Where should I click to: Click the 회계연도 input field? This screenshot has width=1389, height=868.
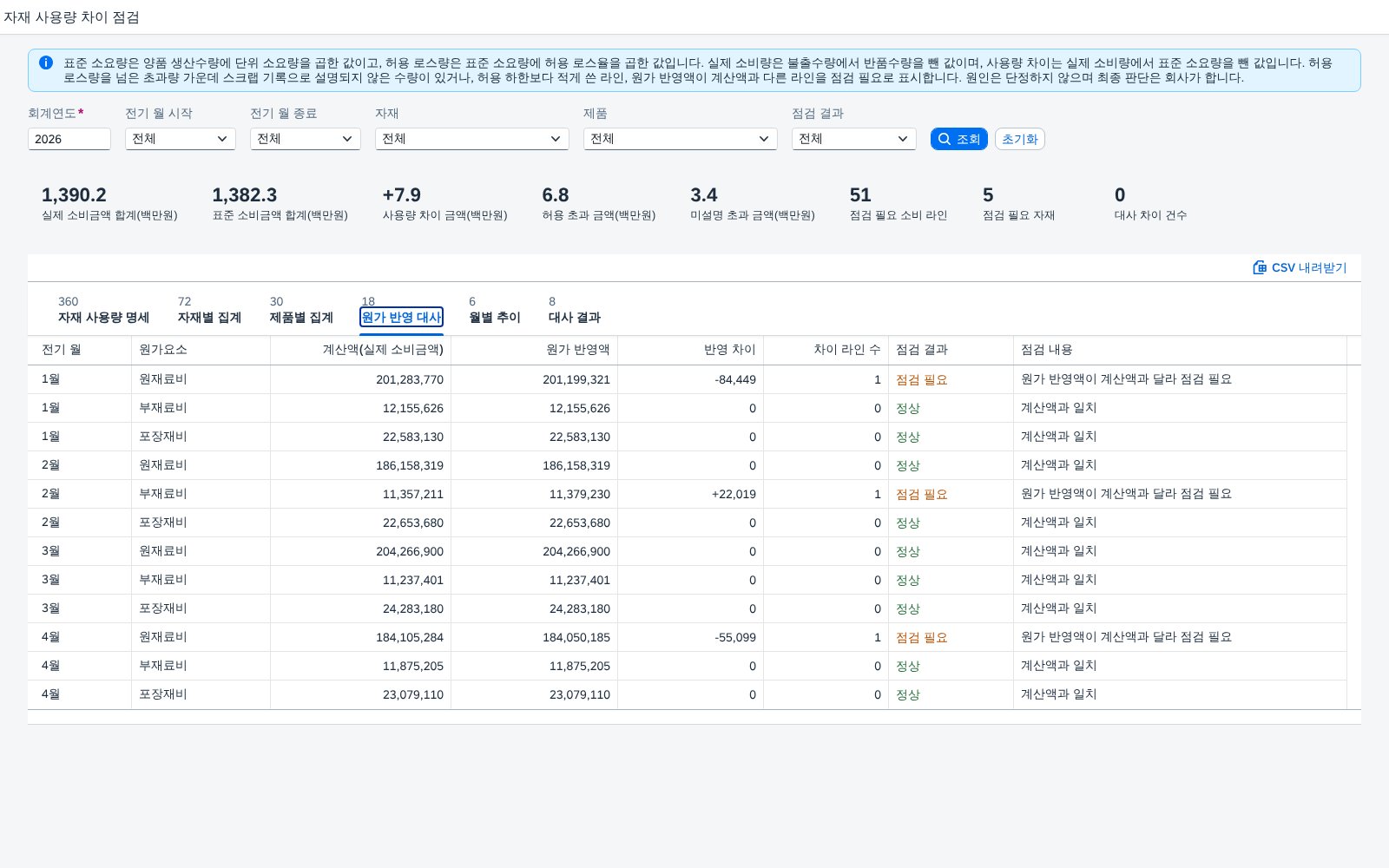point(69,139)
